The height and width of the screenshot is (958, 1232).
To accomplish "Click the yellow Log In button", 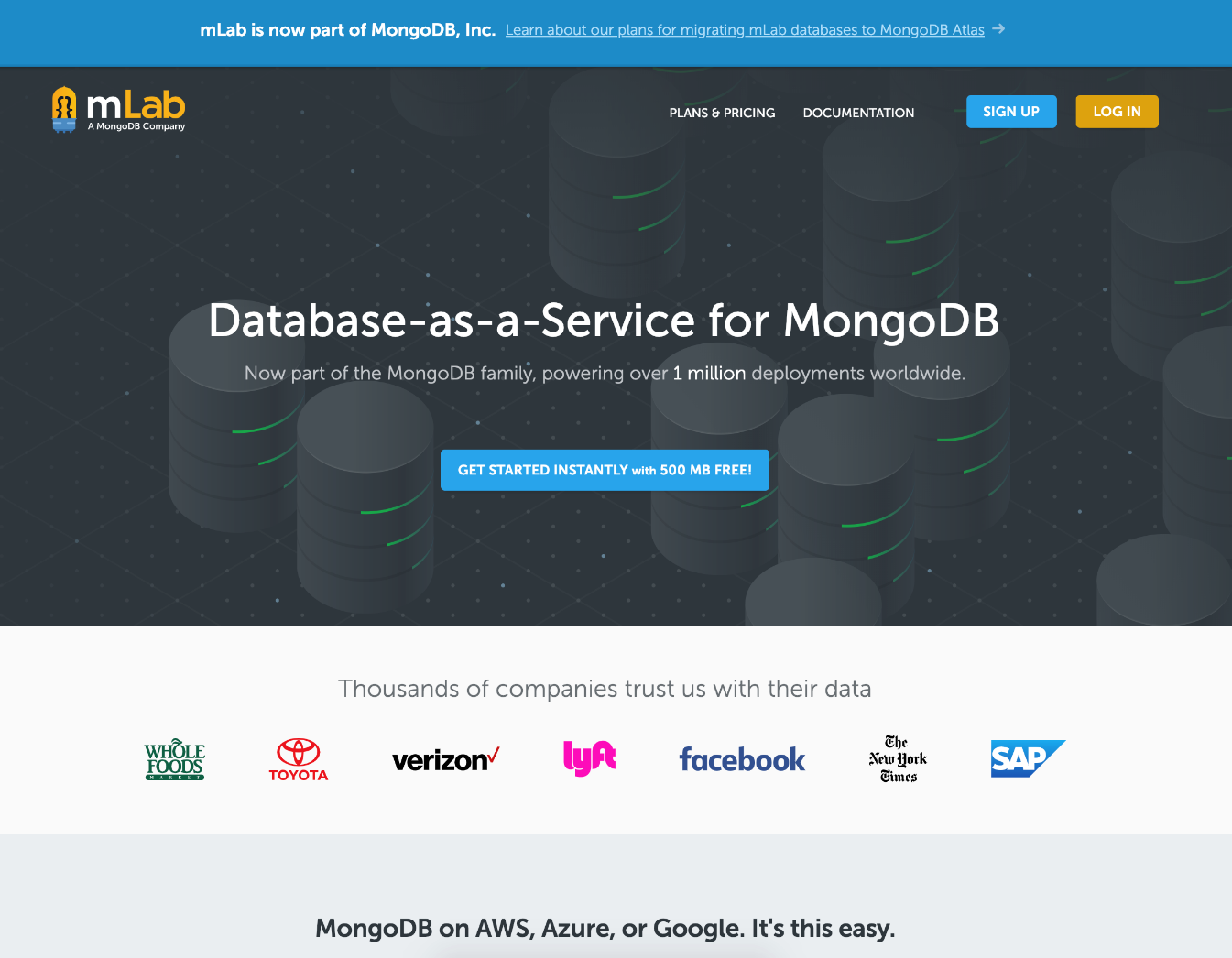I will 1117,112.
